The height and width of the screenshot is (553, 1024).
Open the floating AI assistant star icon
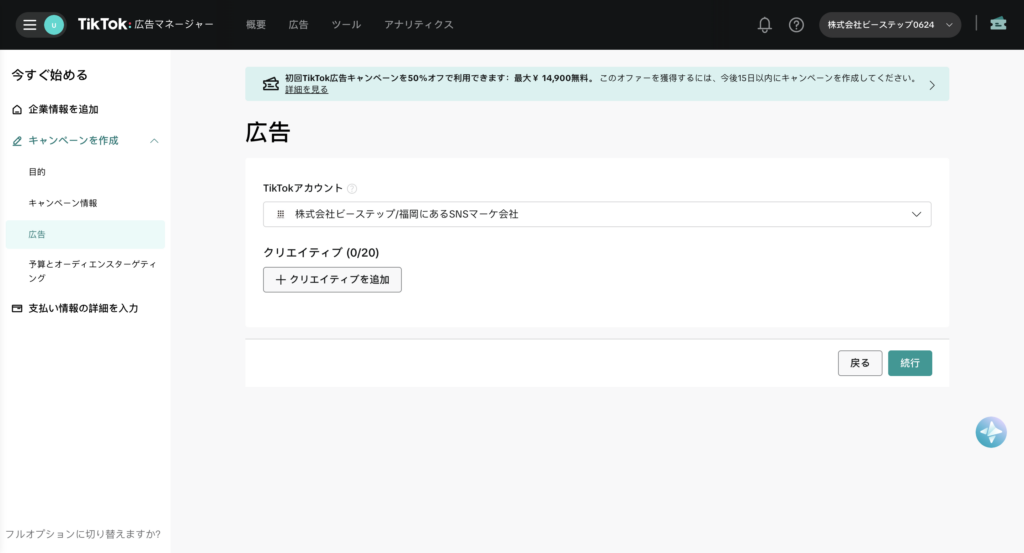click(x=991, y=432)
